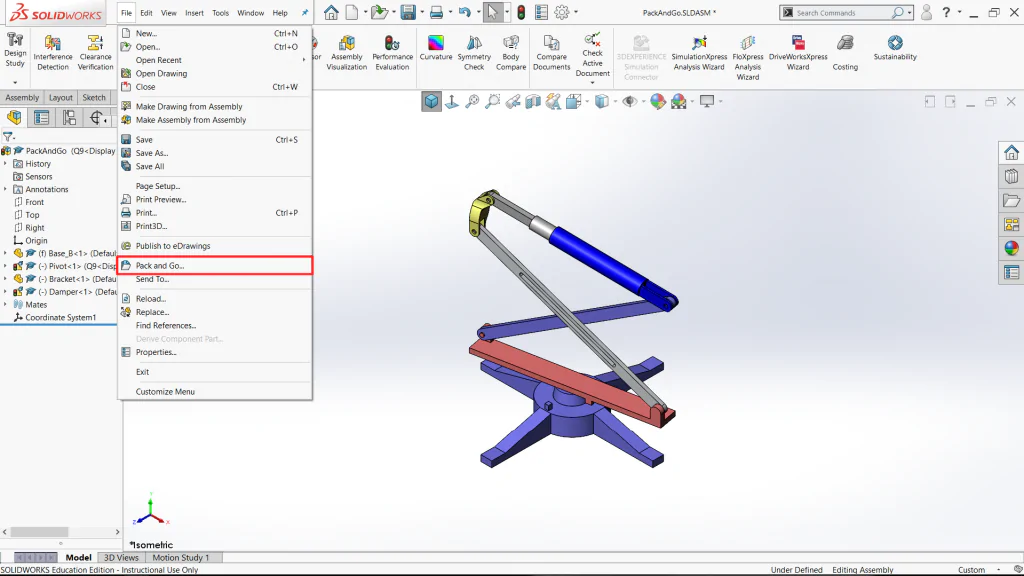Switch to Motion Study 1 tab
This screenshot has height=576, width=1024.
[181, 558]
